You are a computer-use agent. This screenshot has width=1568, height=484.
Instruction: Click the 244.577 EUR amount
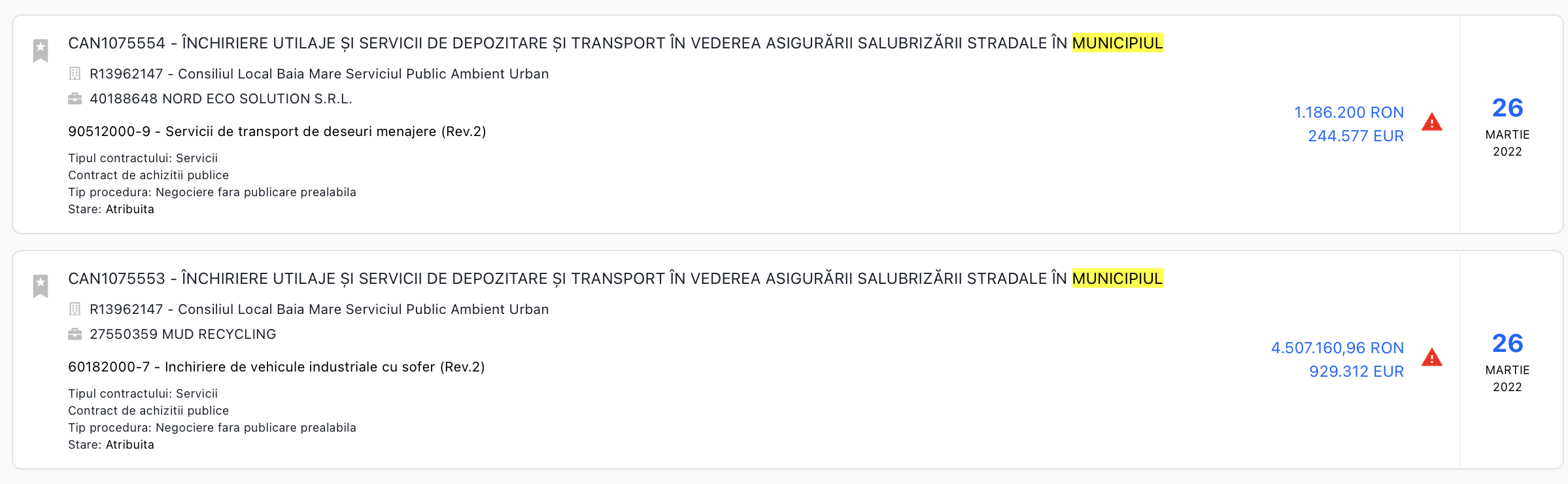pyautogui.click(x=1355, y=136)
